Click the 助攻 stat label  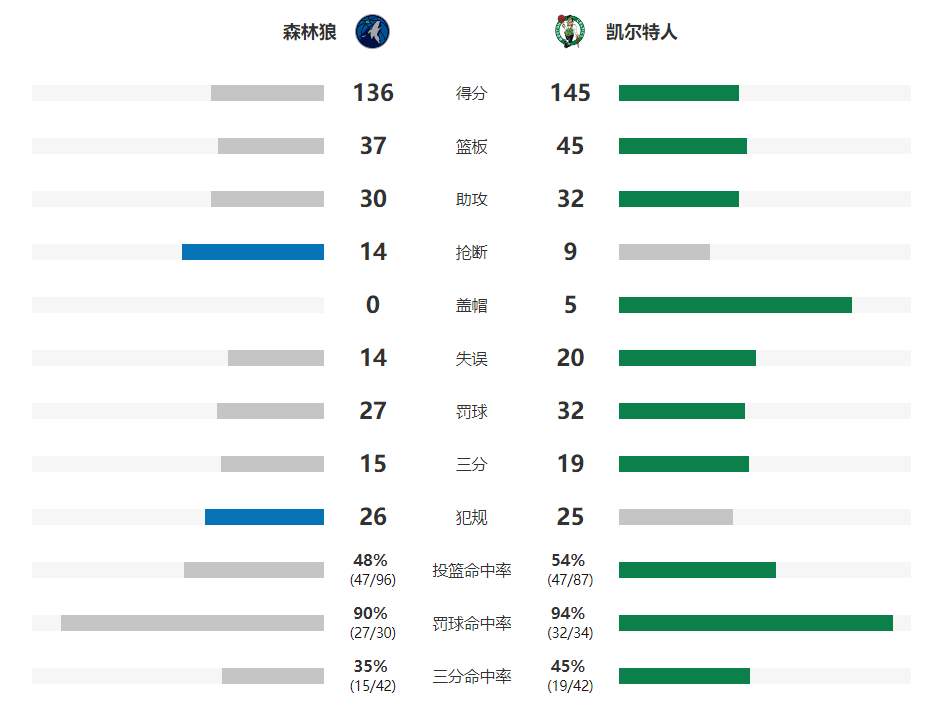point(471,199)
